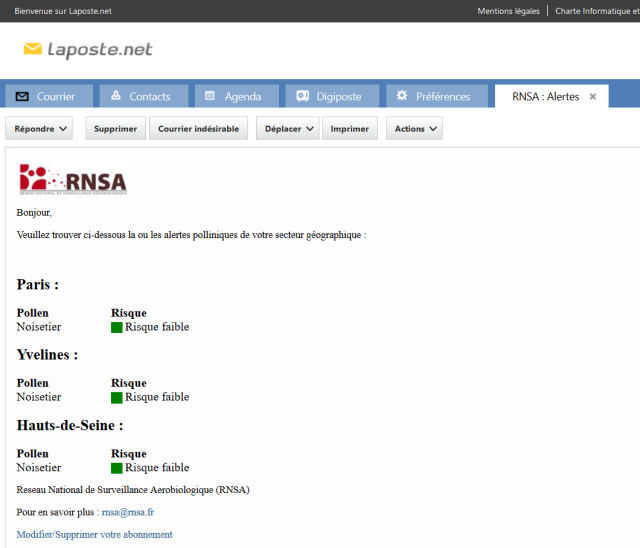Select the RNSA : Alertes tab
Viewport: 640px width, 548px height.
[x=544, y=97]
